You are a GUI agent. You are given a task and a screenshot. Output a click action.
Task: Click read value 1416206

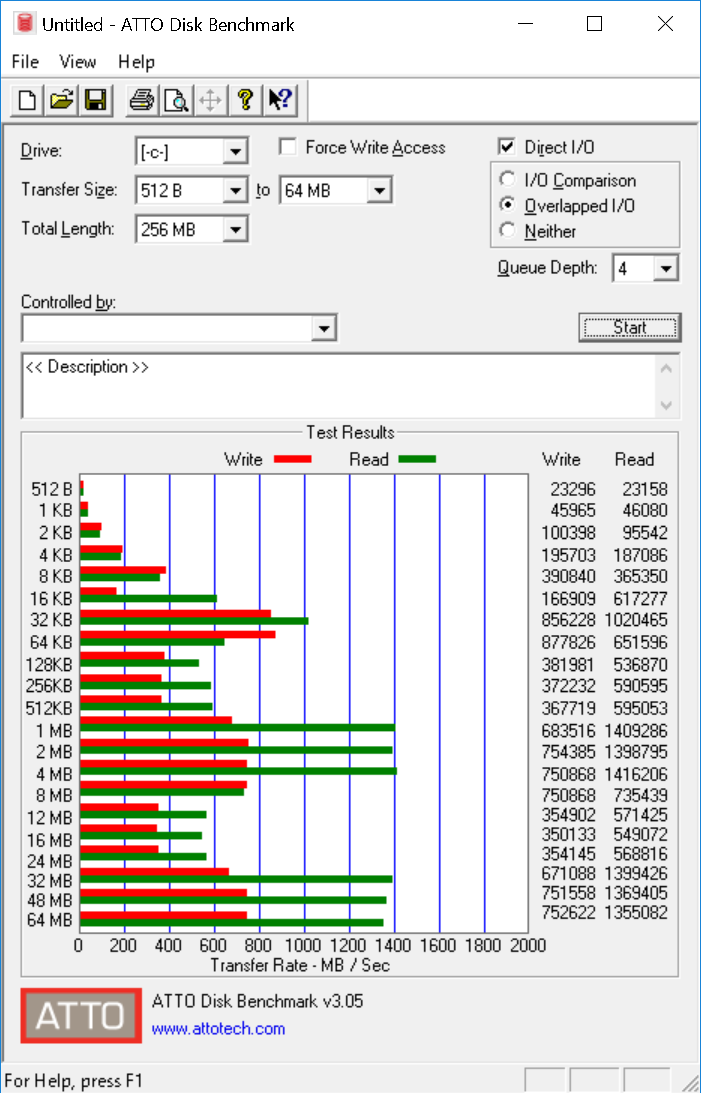[636, 774]
